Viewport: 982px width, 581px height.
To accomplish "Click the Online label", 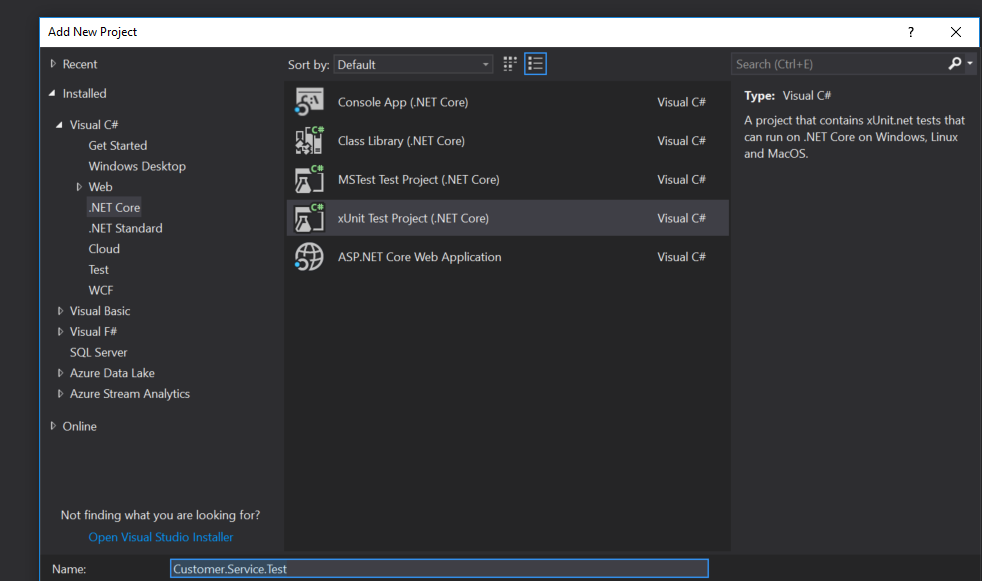I will (x=80, y=426).
